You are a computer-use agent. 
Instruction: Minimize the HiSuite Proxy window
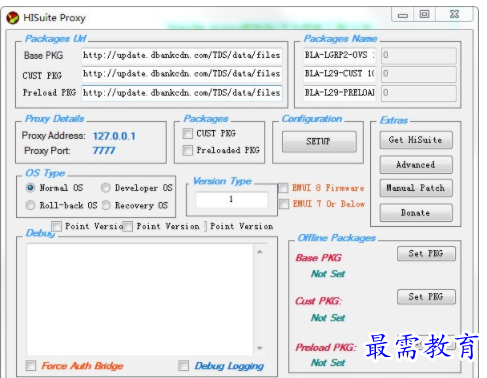403,15
